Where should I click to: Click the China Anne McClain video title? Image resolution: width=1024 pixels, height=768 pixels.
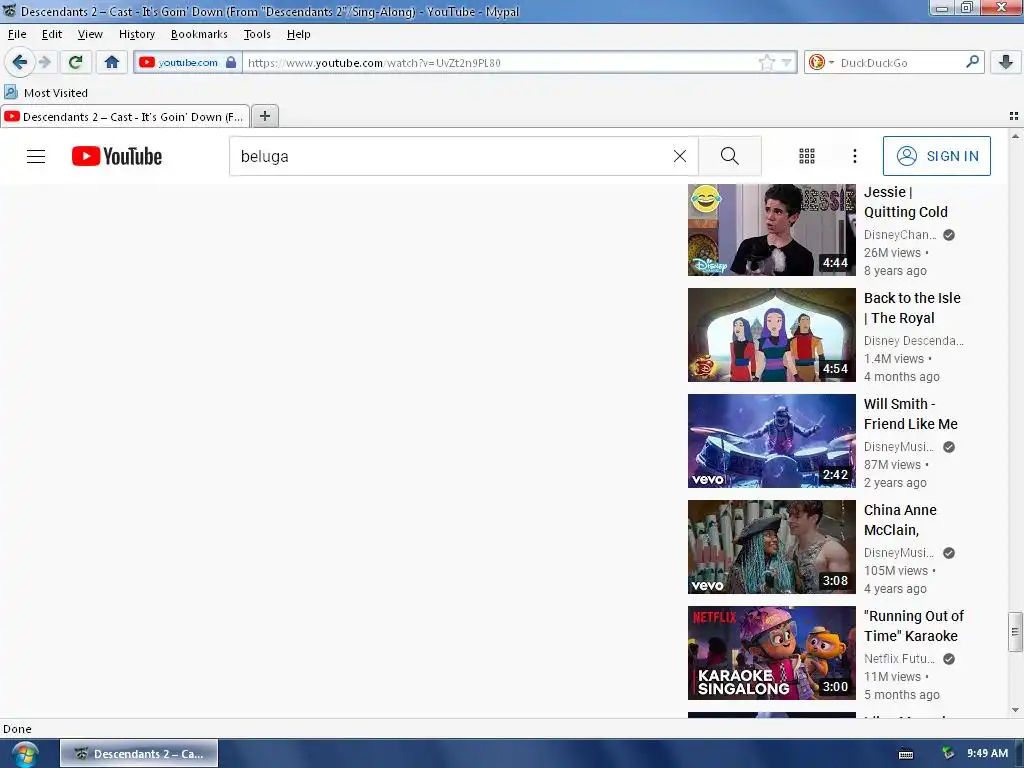pyautogui.click(x=900, y=520)
